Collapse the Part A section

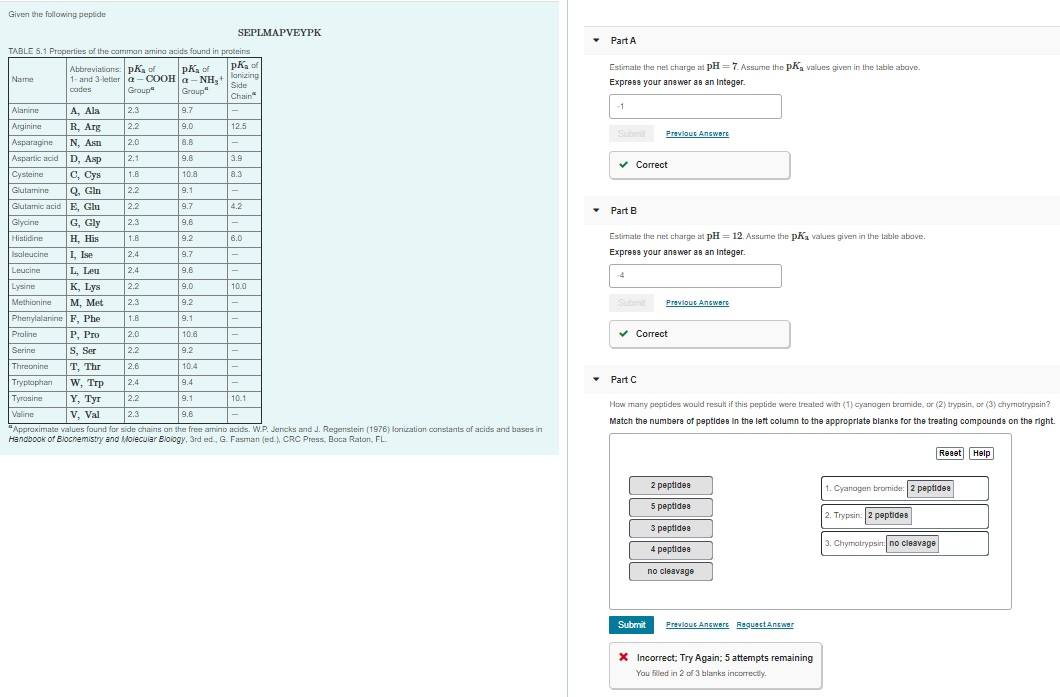(x=596, y=40)
